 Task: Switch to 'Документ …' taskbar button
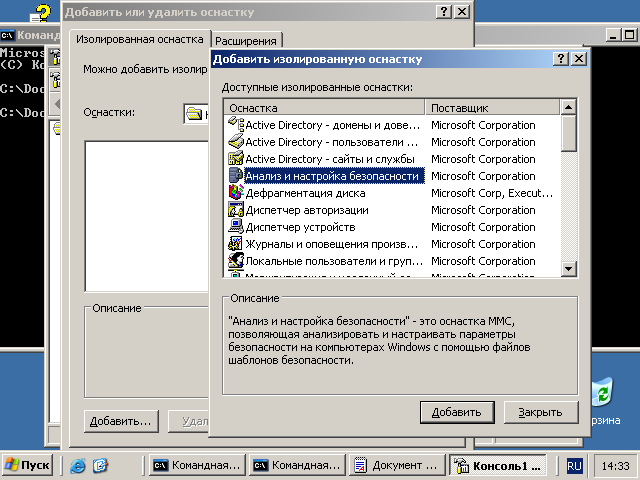(x=397, y=465)
